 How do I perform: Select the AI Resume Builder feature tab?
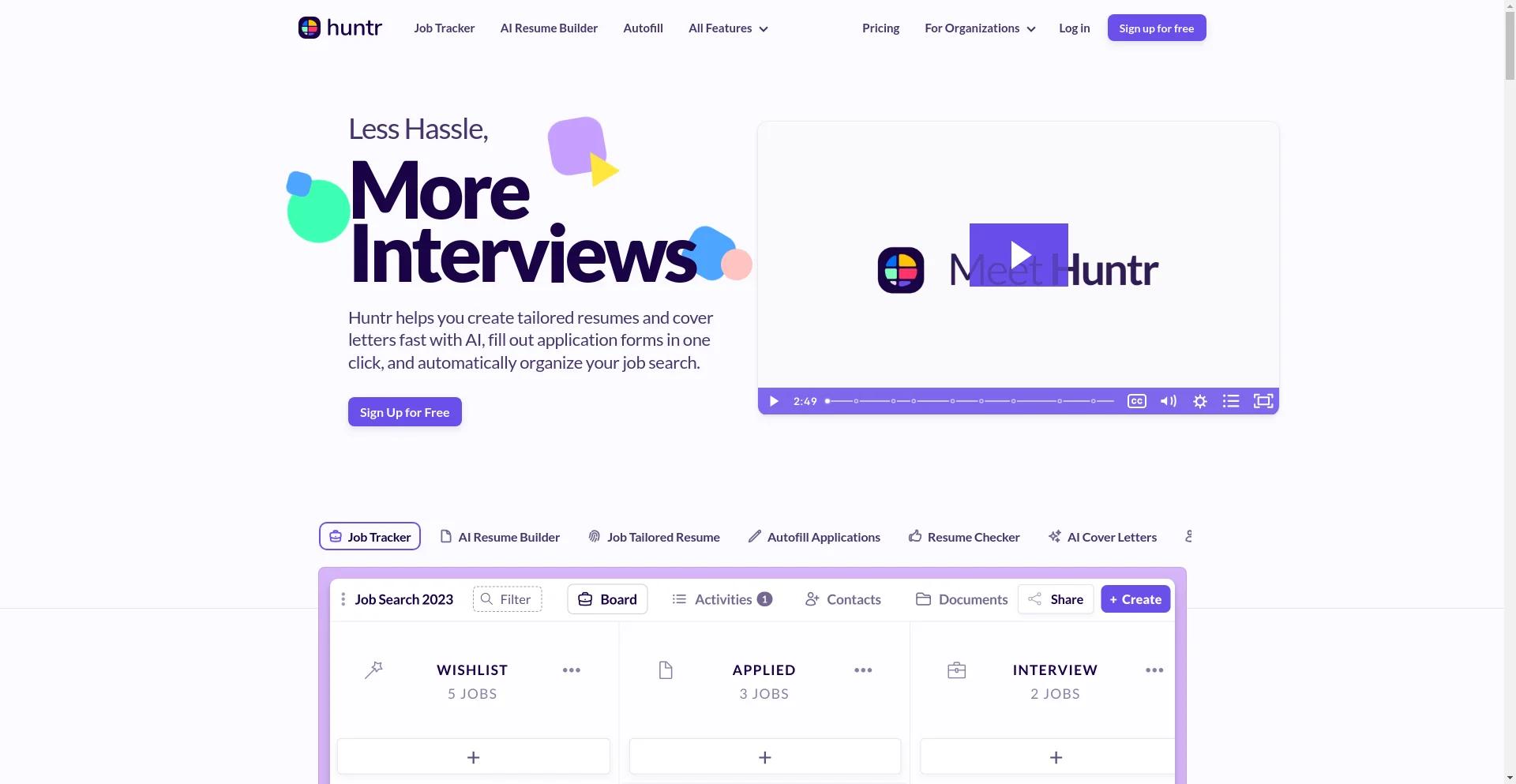pyautogui.click(x=500, y=537)
